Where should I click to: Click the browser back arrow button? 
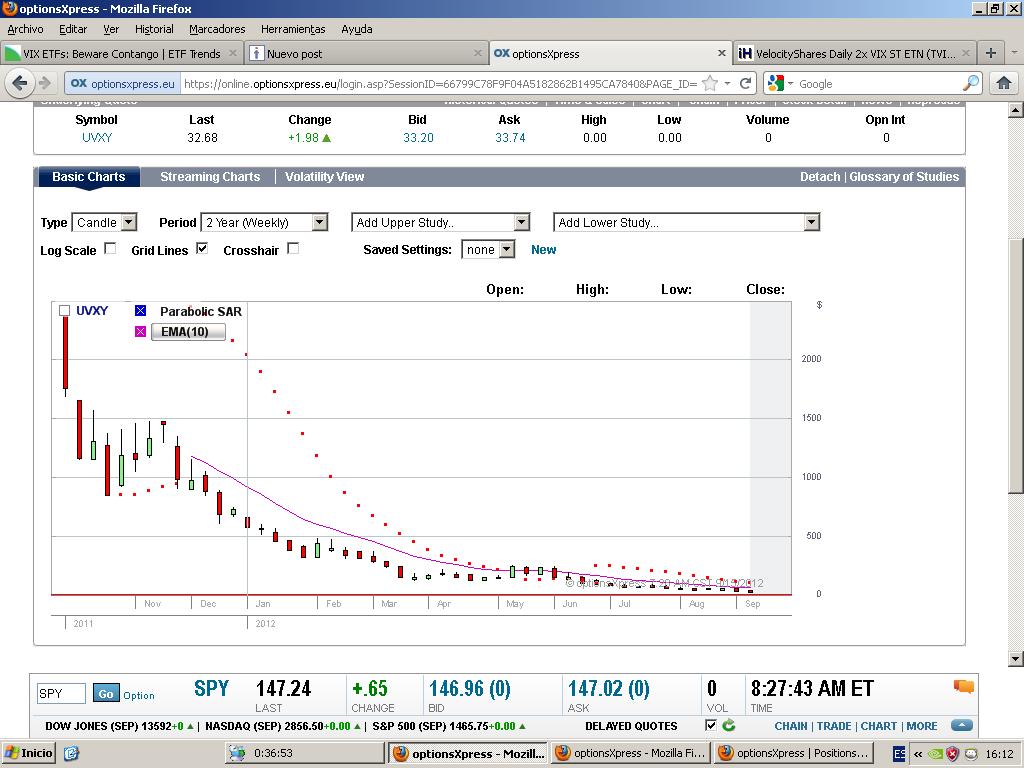pos(20,83)
